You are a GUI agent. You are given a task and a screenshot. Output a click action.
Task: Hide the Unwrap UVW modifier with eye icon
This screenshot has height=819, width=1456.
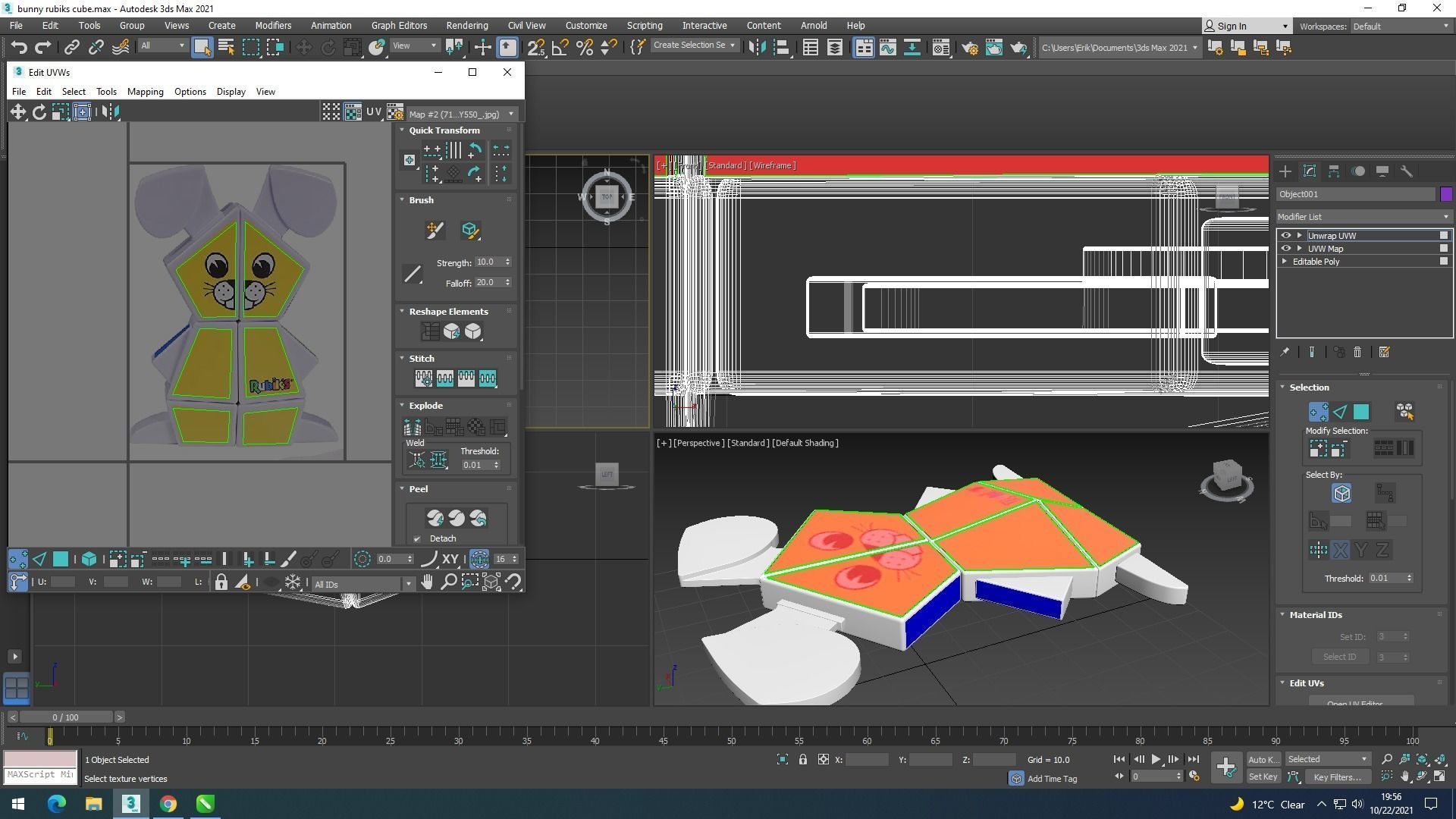(1285, 236)
